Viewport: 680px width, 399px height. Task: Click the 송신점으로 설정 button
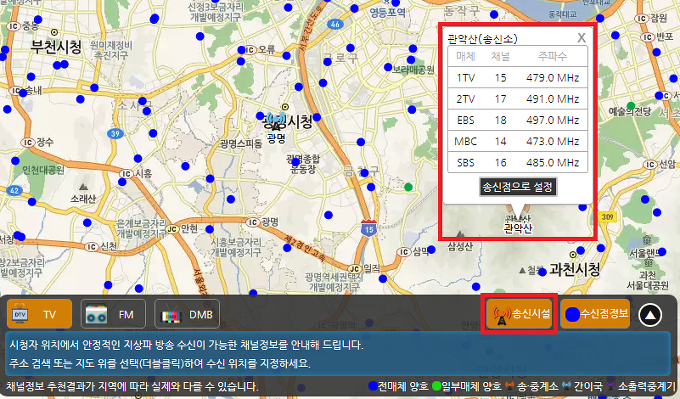pos(518,187)
